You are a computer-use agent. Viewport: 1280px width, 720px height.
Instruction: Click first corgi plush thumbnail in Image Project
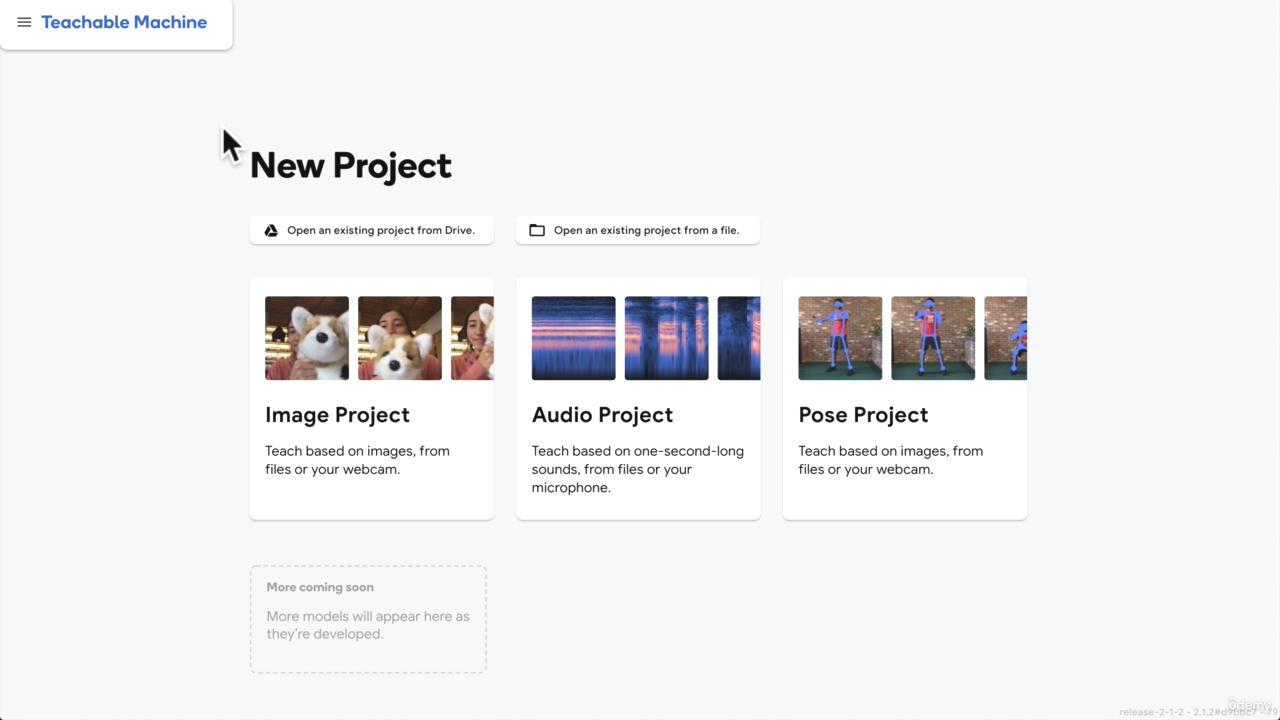(x=307, y=338)
